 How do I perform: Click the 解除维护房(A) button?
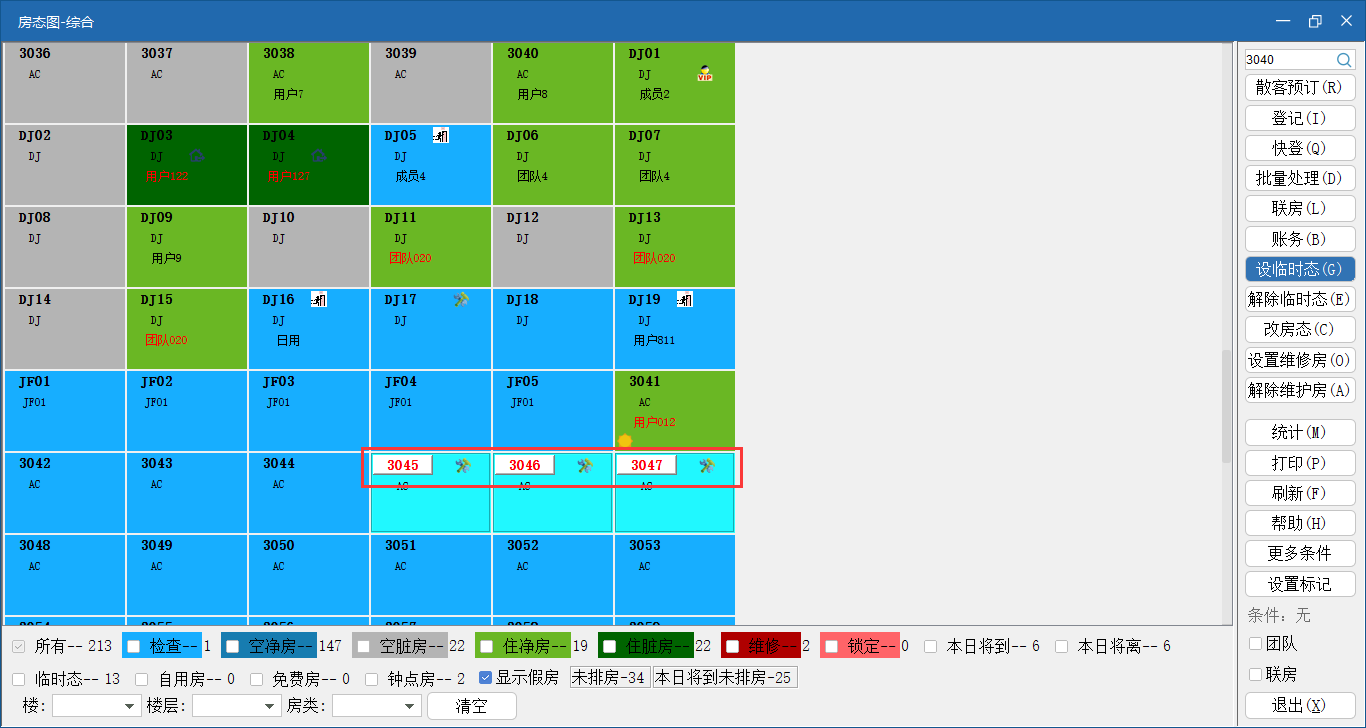click(1300, 390)
